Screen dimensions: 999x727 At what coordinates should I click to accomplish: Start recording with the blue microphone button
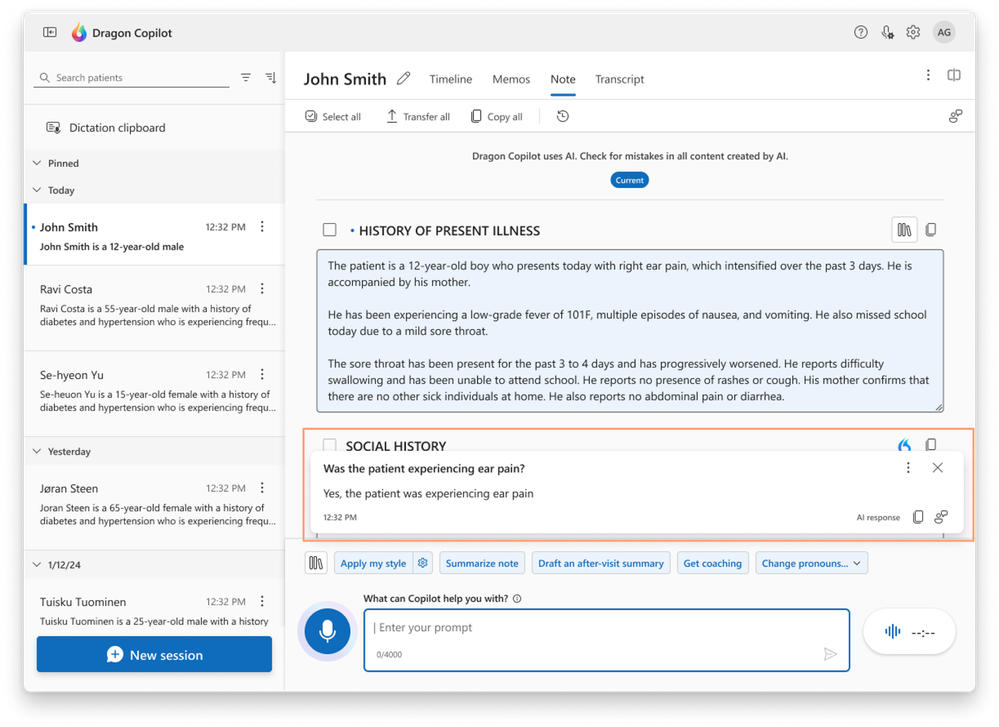[327, 631]
